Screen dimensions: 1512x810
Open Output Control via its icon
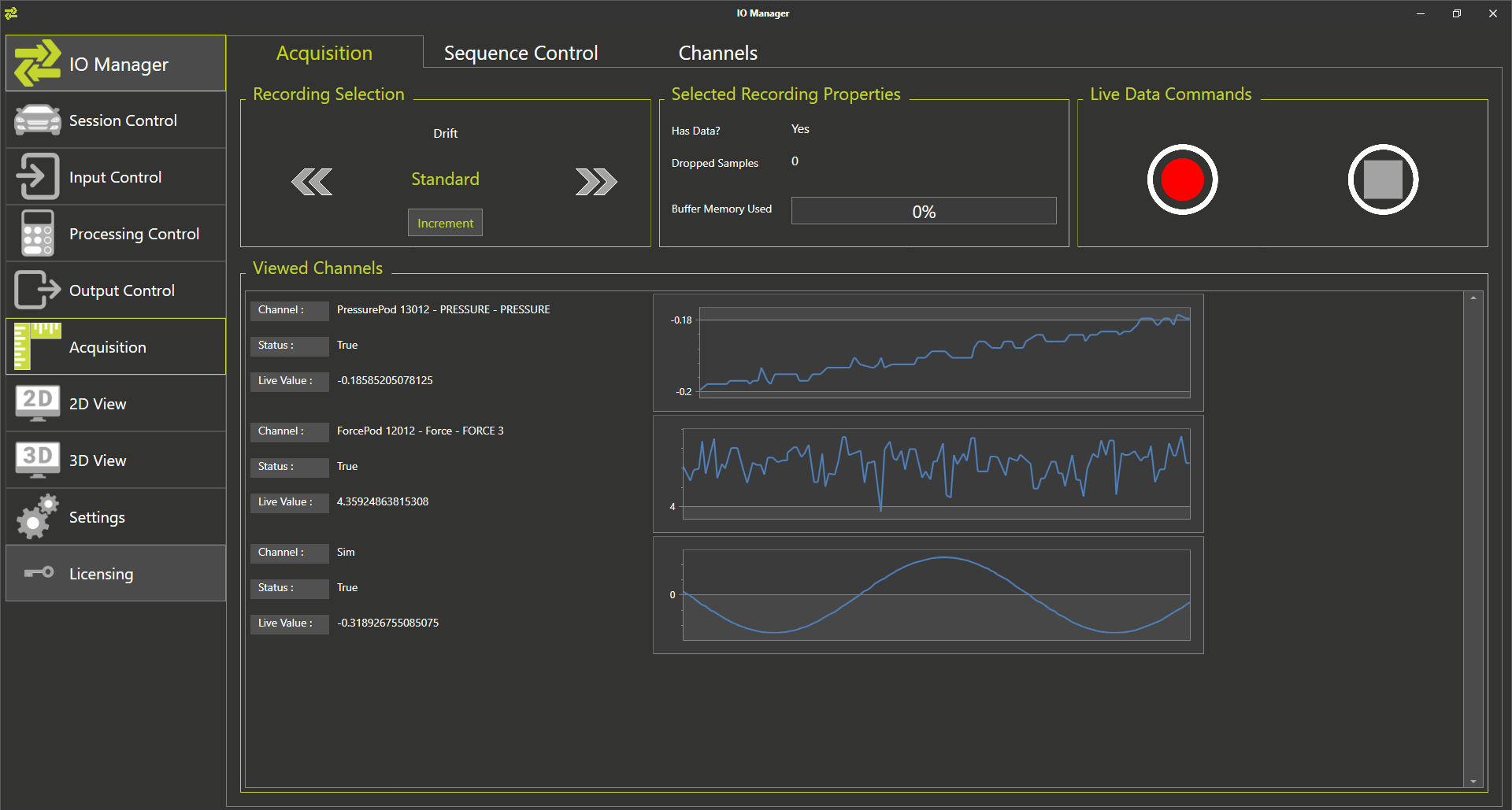pos(37,290)
